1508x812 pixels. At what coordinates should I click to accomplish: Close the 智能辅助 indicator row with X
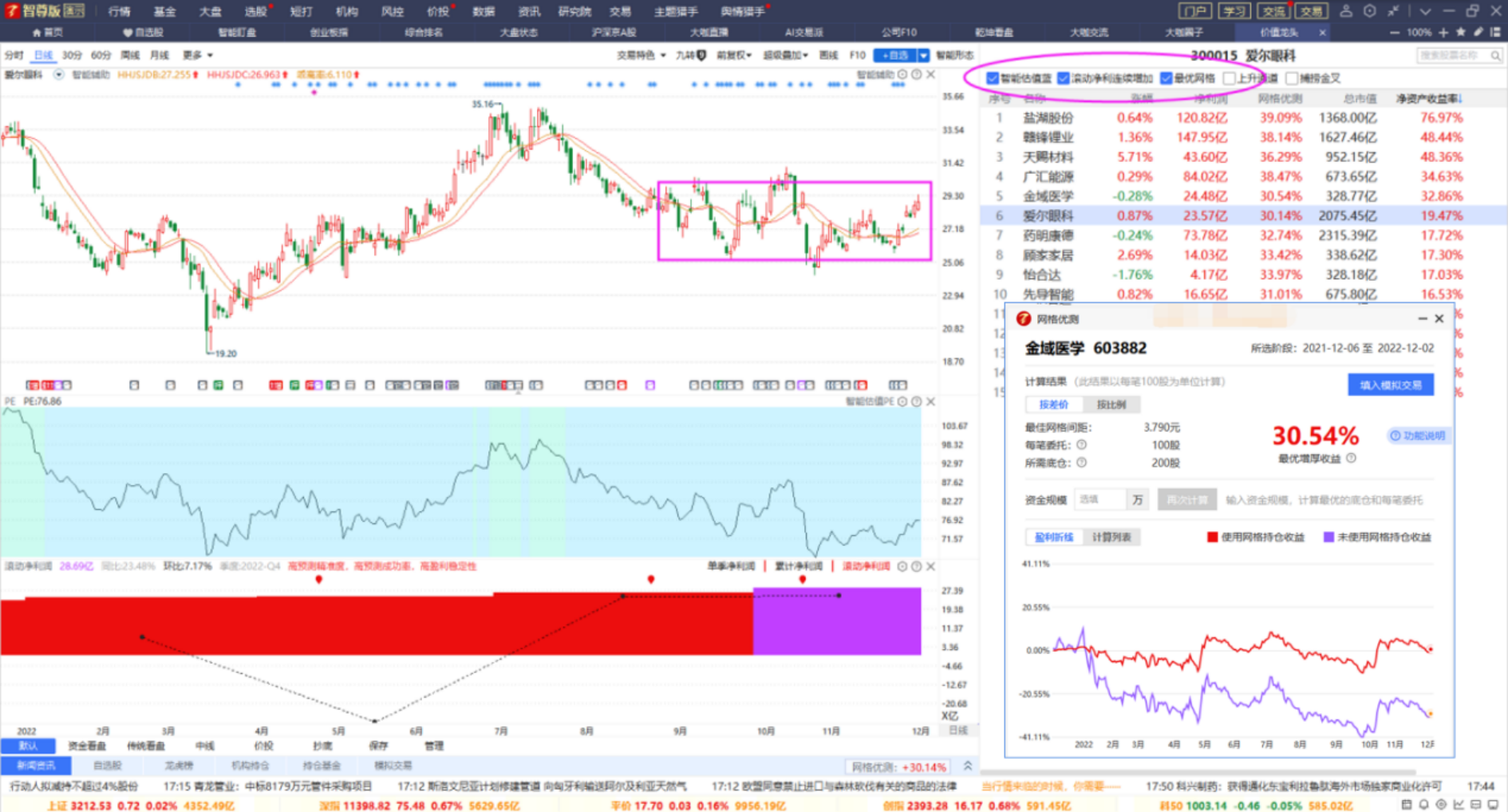(930, 74)
